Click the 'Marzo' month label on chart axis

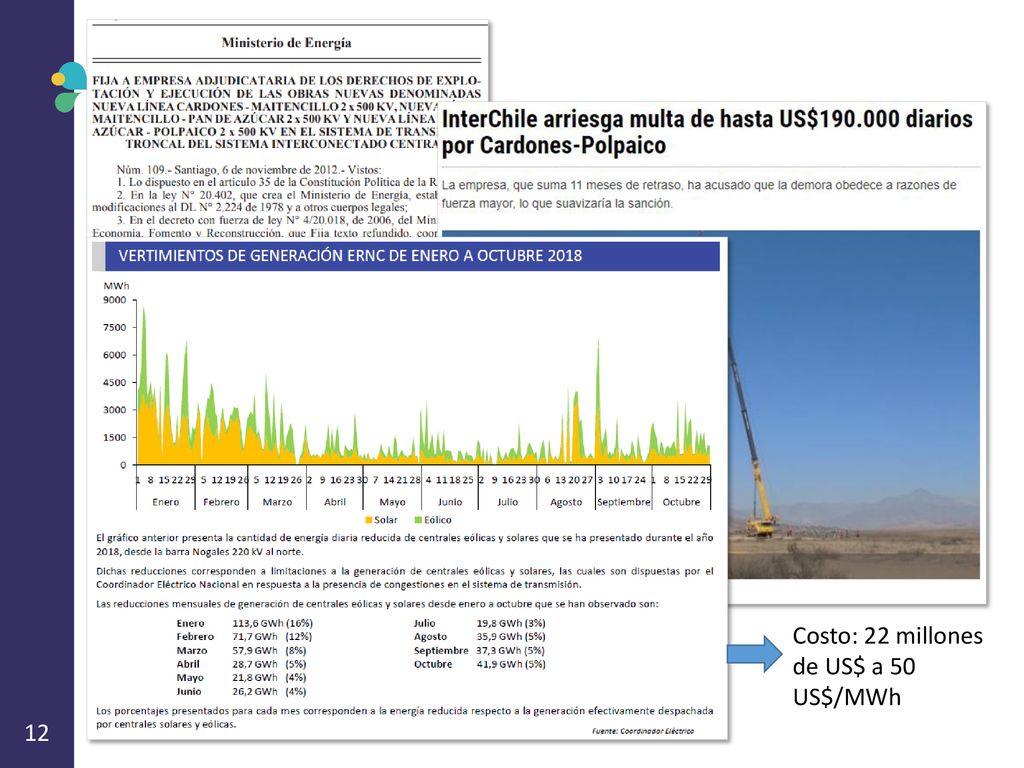pos(277,502)
